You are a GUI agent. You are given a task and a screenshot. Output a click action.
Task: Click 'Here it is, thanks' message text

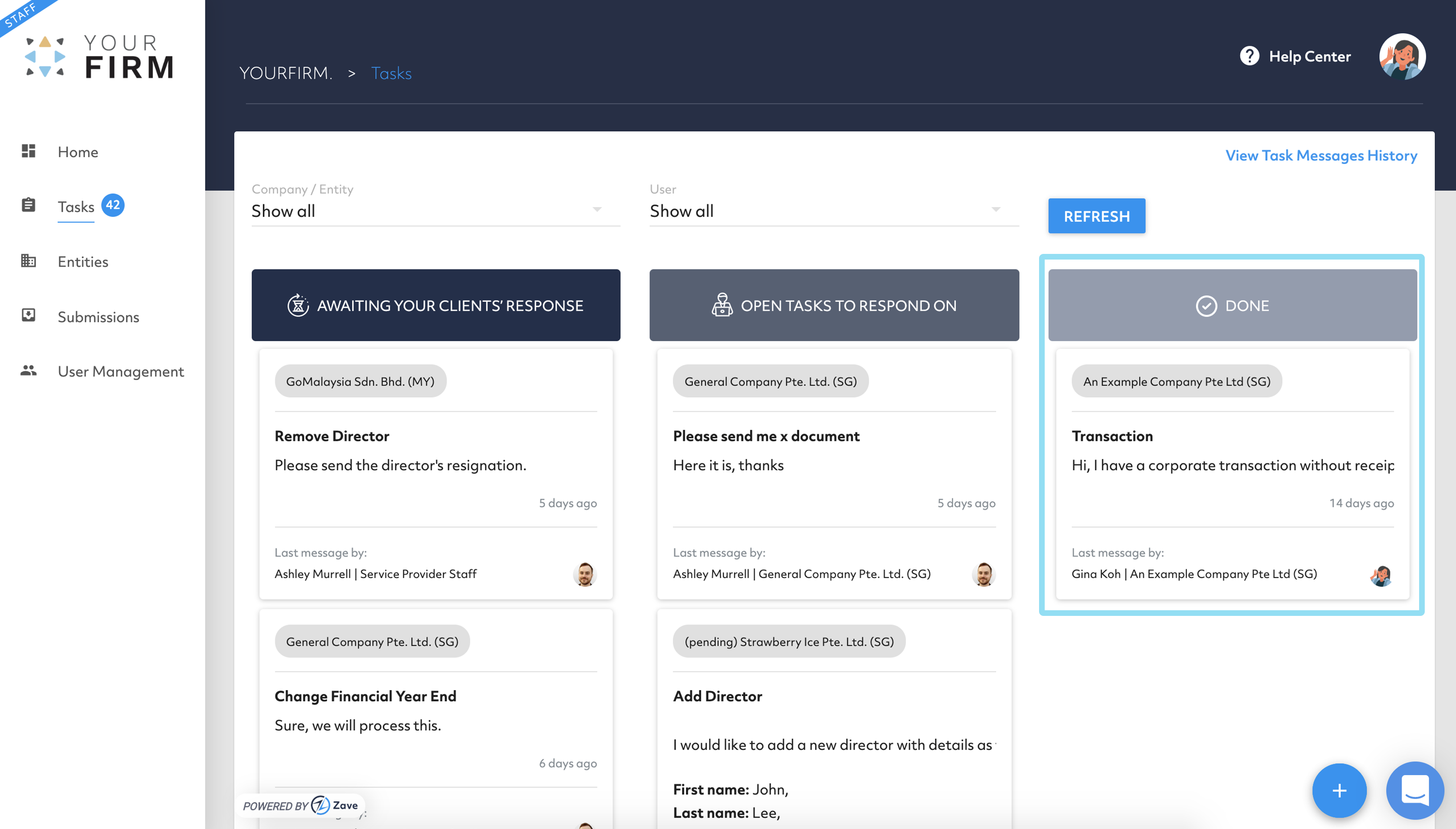728,465
